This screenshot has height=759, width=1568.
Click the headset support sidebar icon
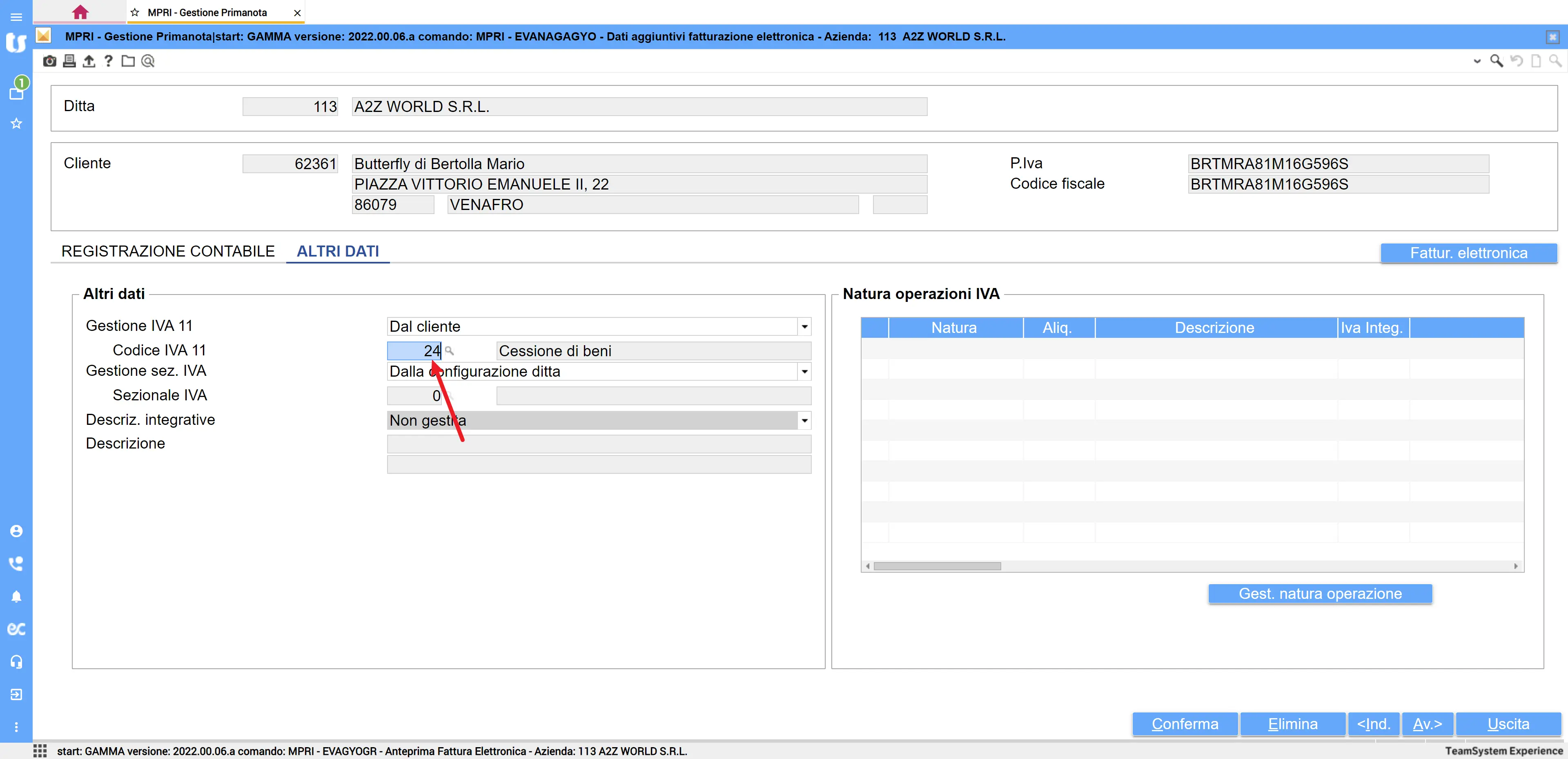(x=16, y=661)
